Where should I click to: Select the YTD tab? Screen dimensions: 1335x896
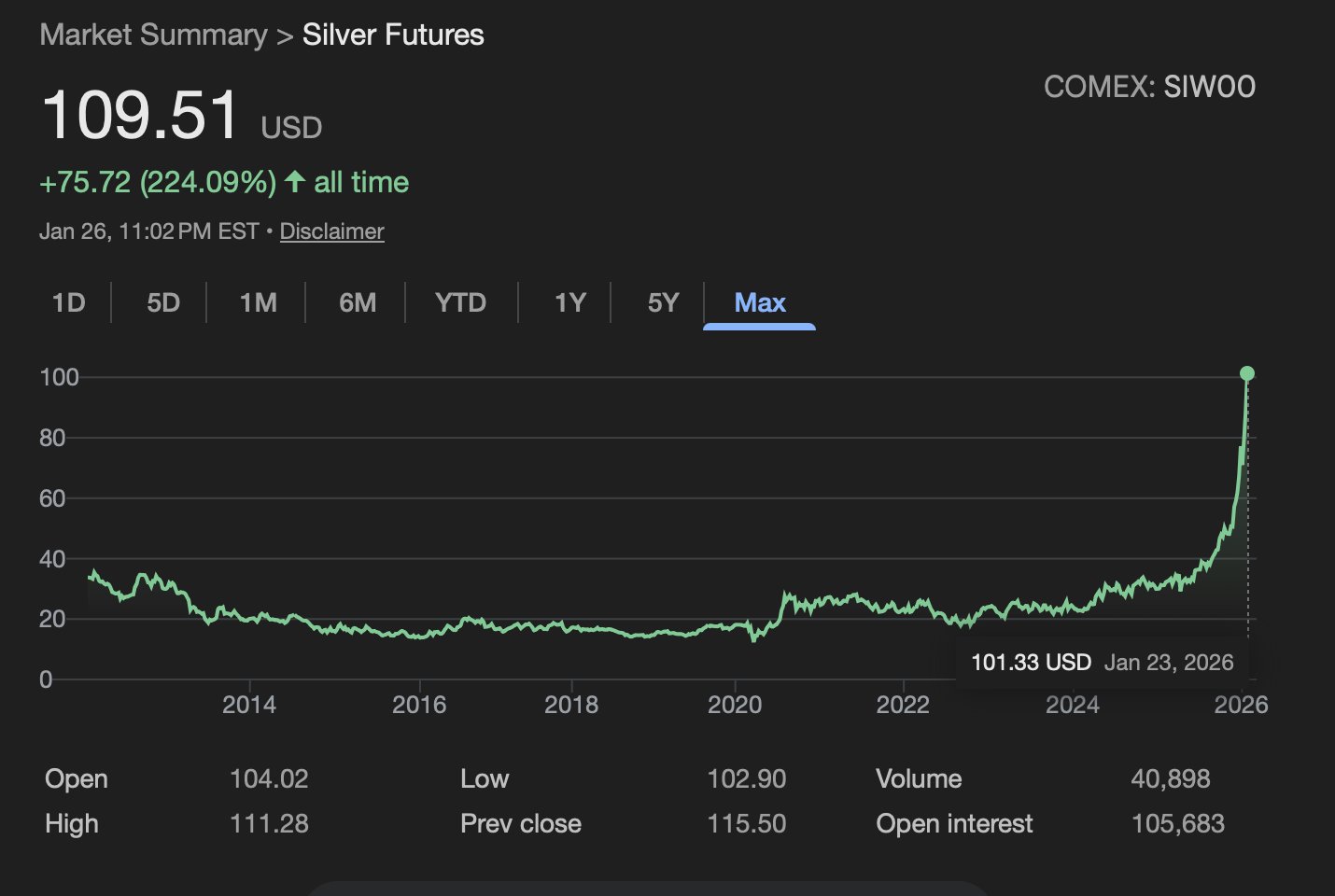tap(460, 303)
